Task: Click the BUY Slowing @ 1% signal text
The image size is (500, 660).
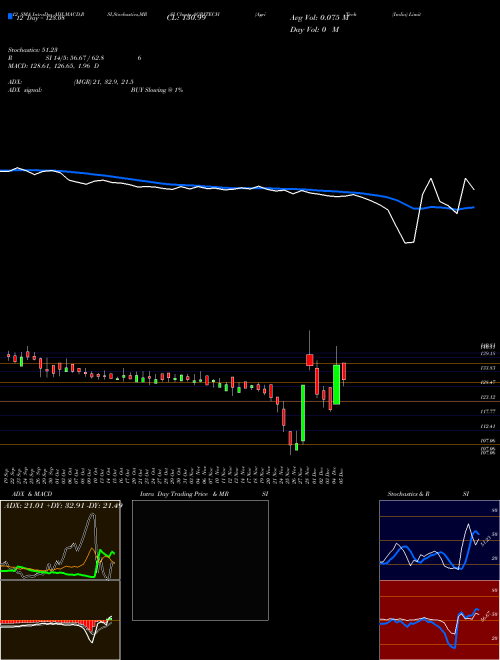Action: pos(157,90)
